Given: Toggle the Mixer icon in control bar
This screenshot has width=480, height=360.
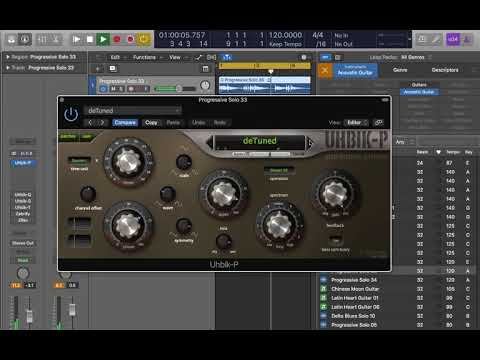Looking at the screenshot, I should 42,39.
